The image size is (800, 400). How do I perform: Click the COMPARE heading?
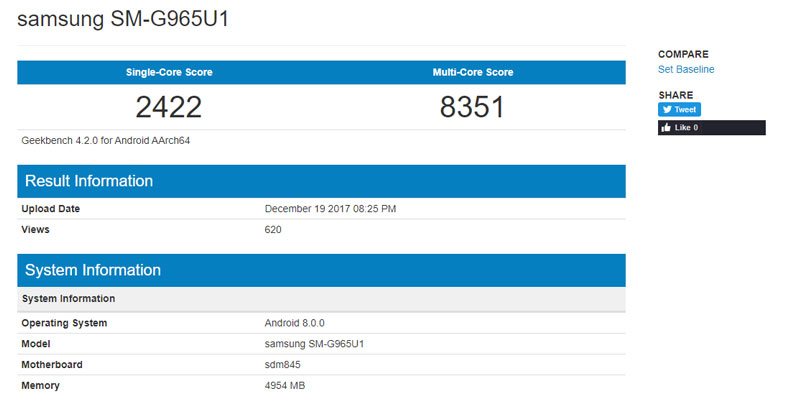[683, 54]
